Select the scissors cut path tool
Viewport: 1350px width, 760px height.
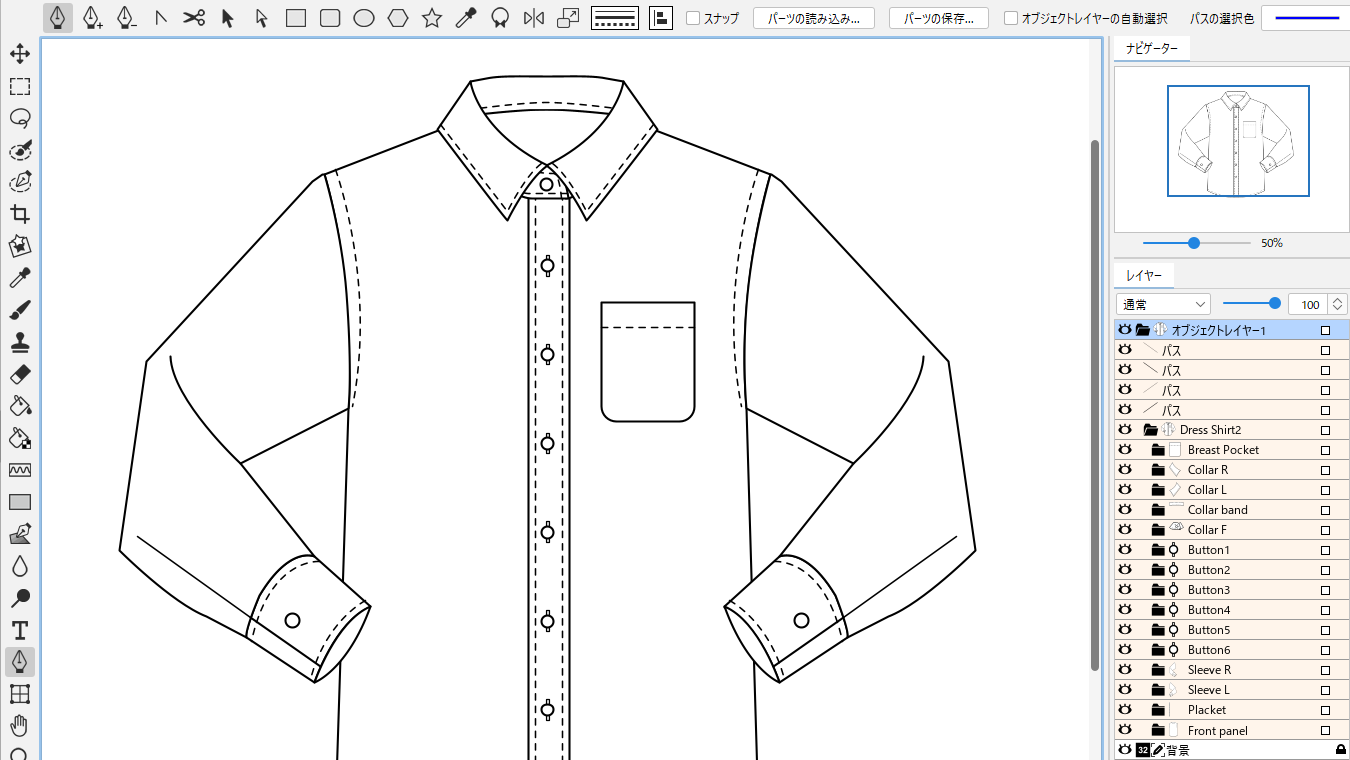coord(194,18)
